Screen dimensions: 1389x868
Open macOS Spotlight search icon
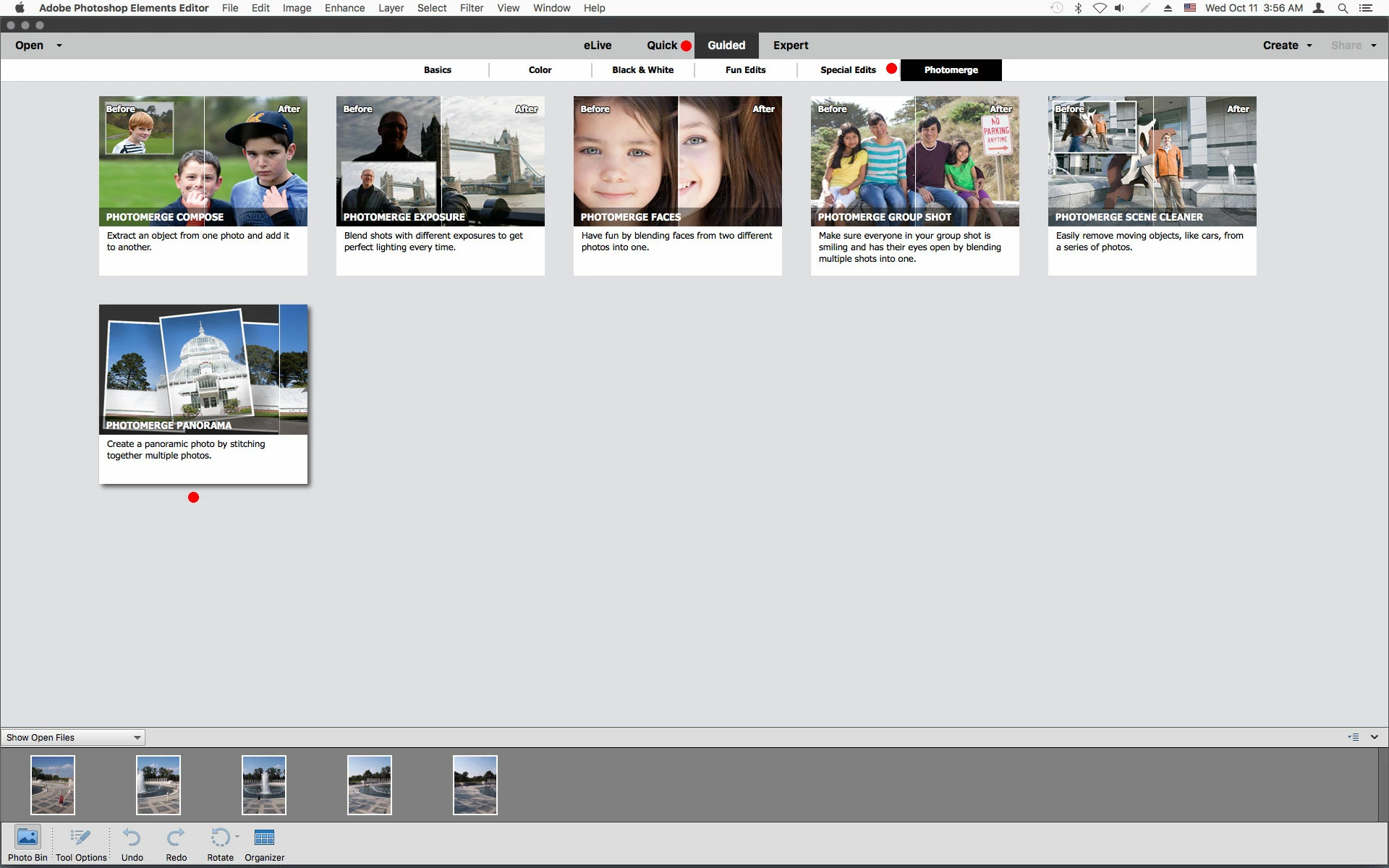tap(1343, 8)
